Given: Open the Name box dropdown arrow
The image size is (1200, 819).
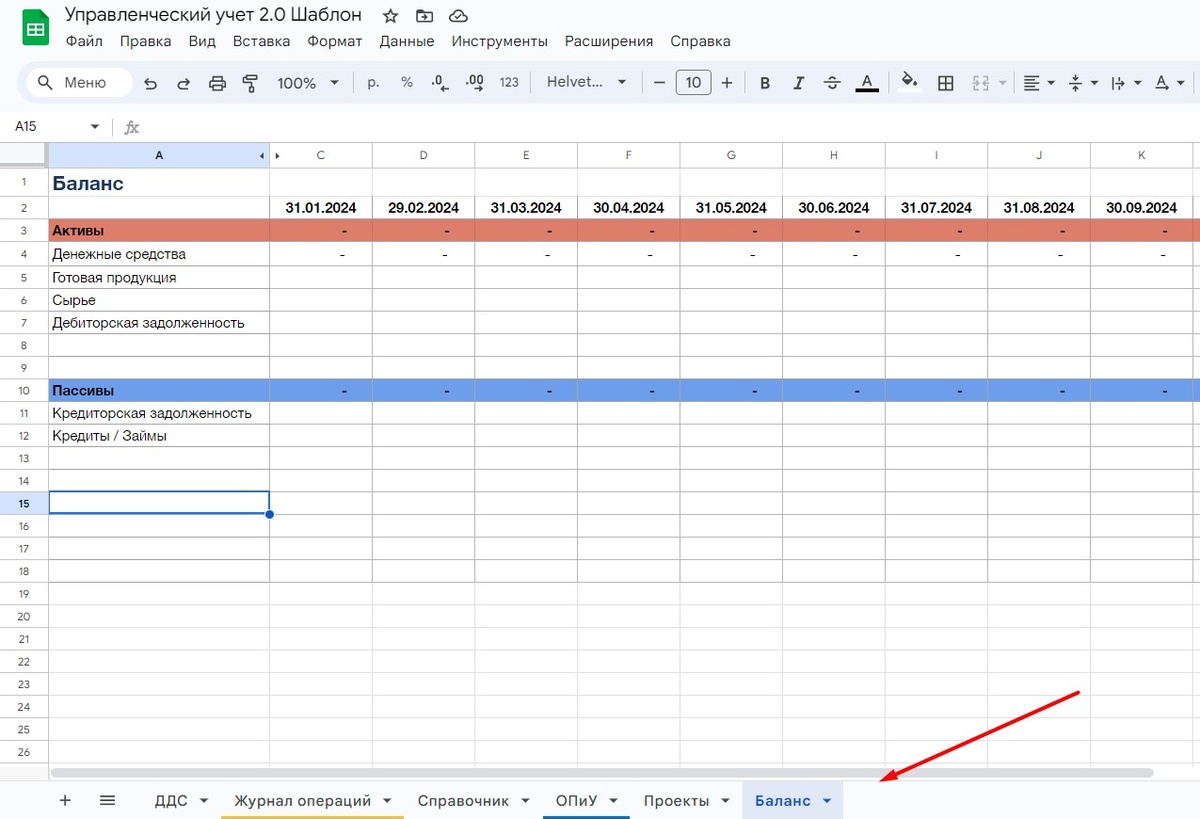Looking at the screenshot, I should (95, 127).
